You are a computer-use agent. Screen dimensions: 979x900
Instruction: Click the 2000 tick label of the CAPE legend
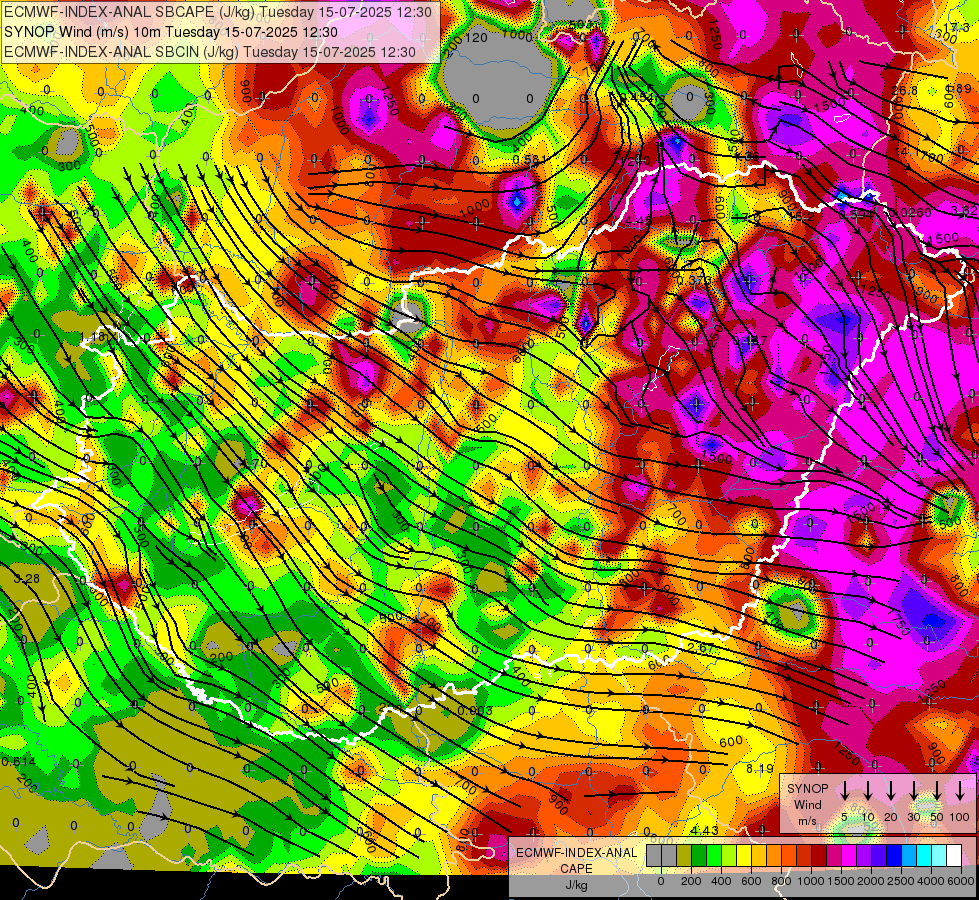pyautogui.click(x=871, y=881)
